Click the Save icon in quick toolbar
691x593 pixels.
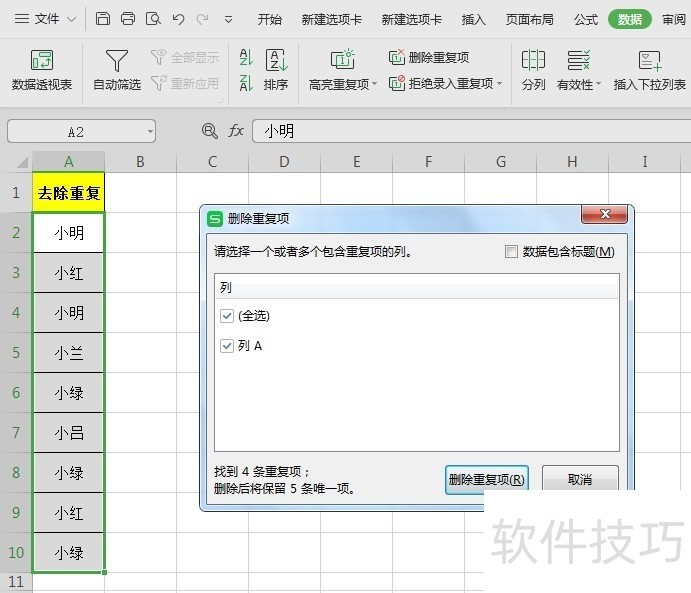coord(104,19)
